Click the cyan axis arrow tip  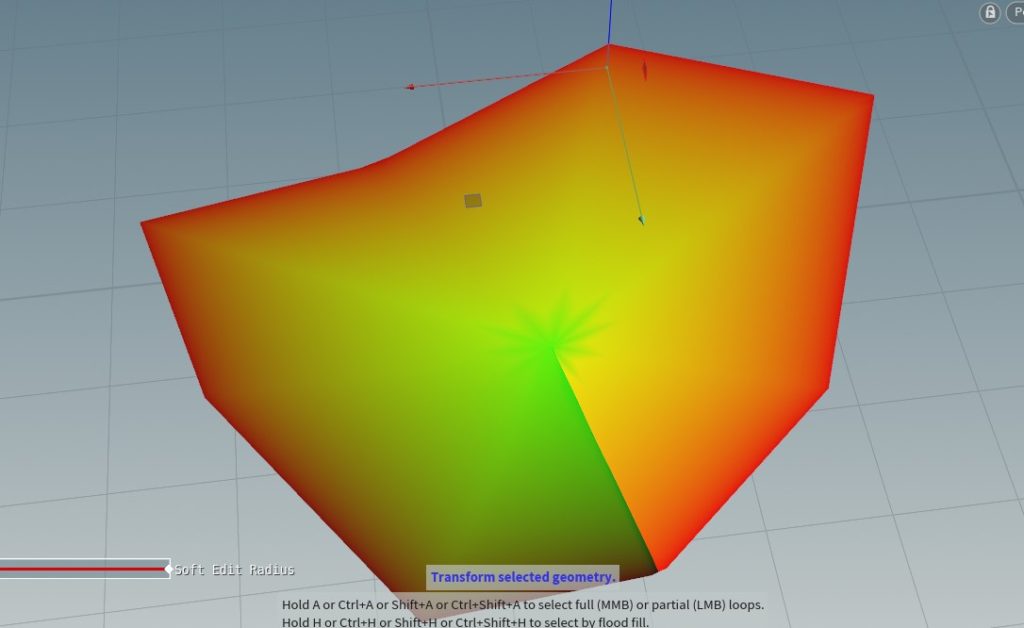pyautogui.click(x=641, y=220)
